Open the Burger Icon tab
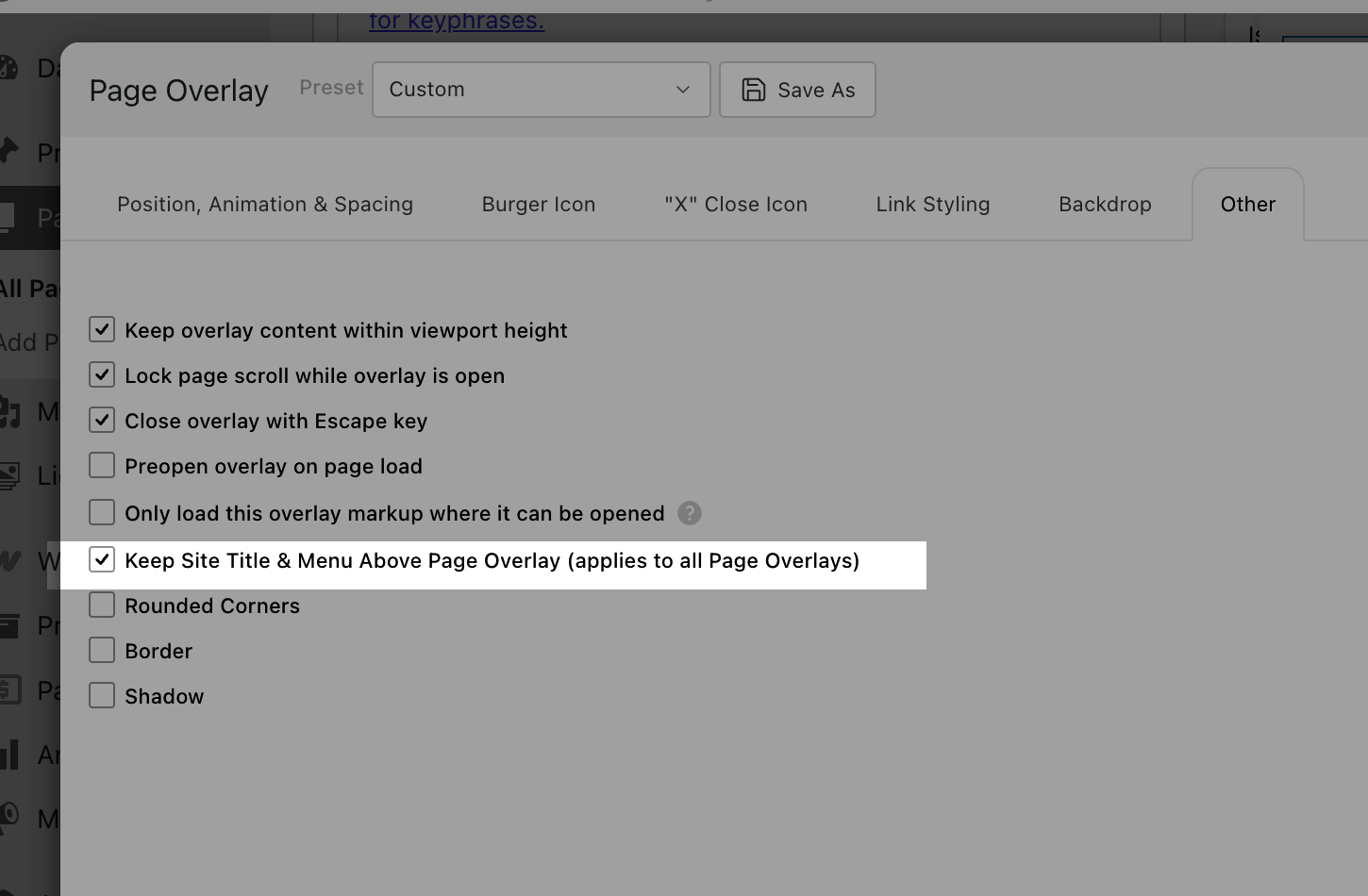The image size is (1368, 896). click(539, 205)
